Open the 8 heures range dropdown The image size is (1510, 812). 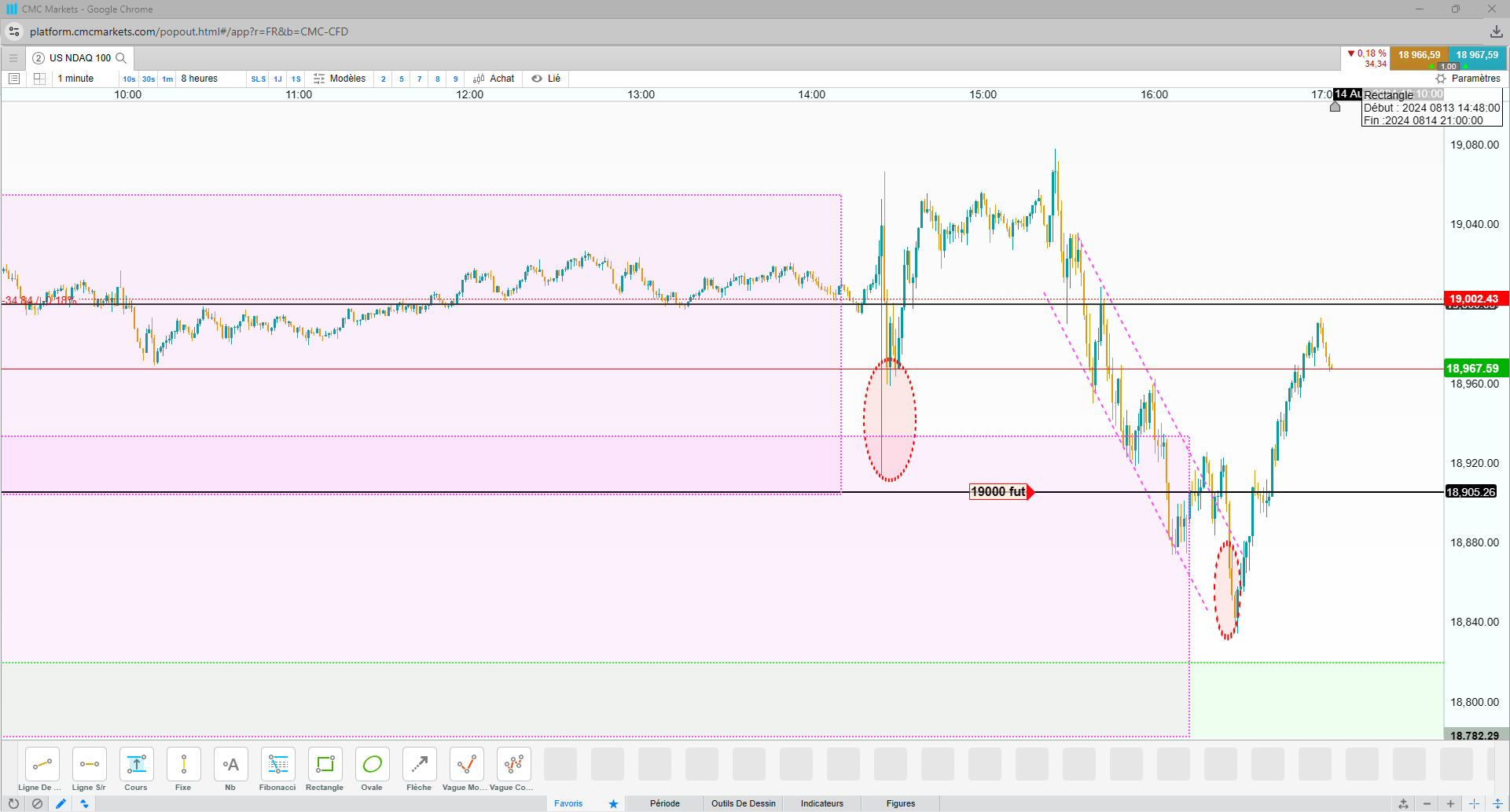200,79
